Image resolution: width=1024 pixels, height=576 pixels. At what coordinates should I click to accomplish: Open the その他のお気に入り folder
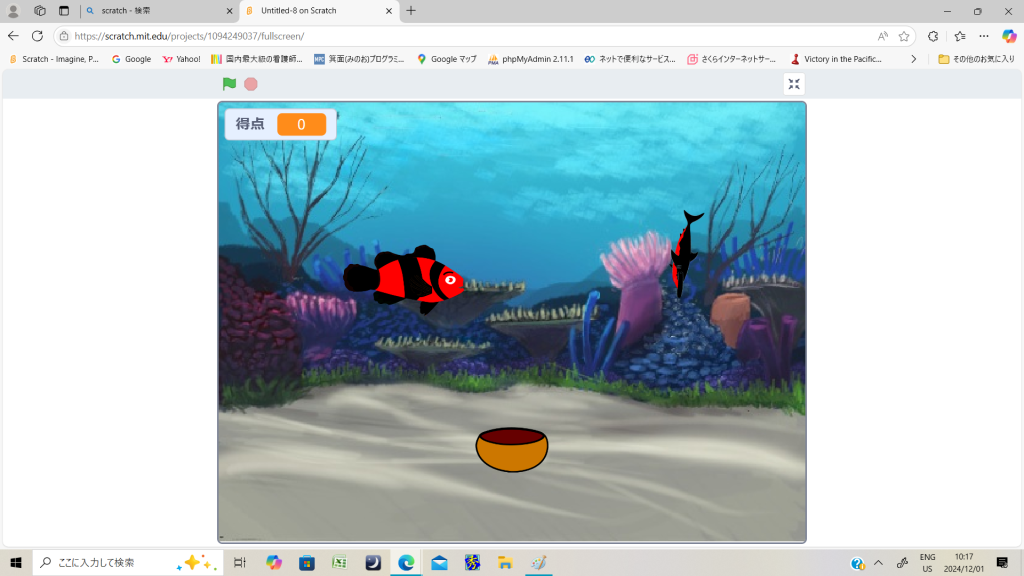pyautogui.click(x=976, y=59)
